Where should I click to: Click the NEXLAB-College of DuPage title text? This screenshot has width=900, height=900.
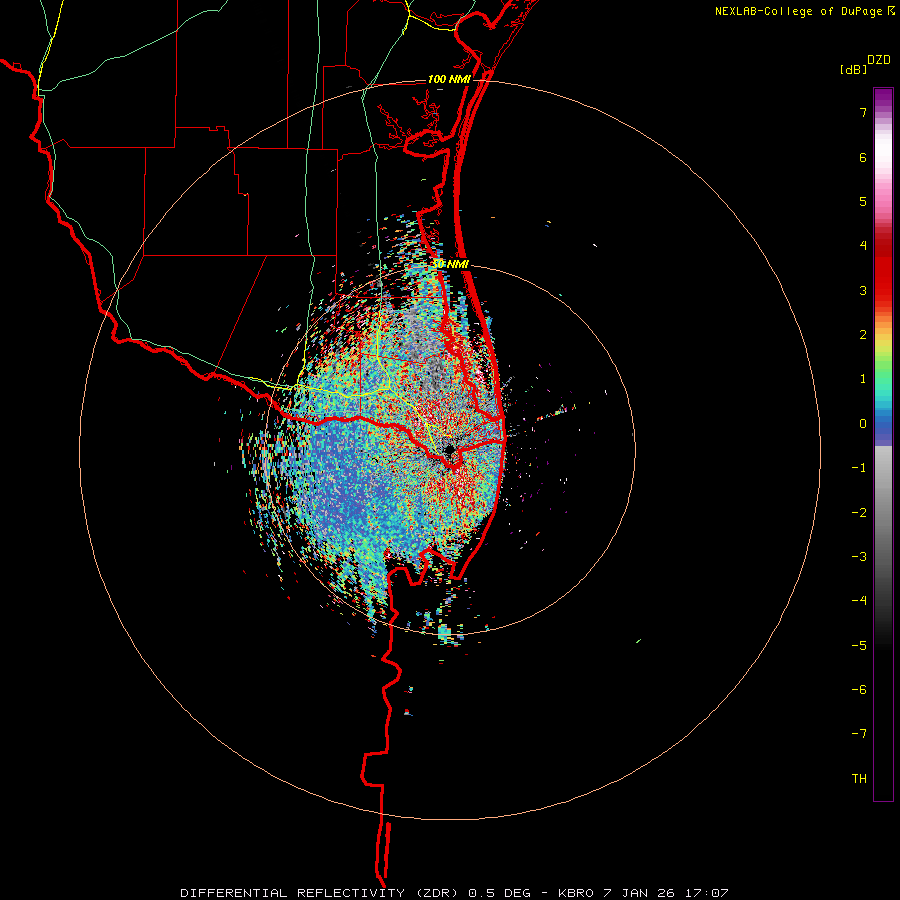800,11
